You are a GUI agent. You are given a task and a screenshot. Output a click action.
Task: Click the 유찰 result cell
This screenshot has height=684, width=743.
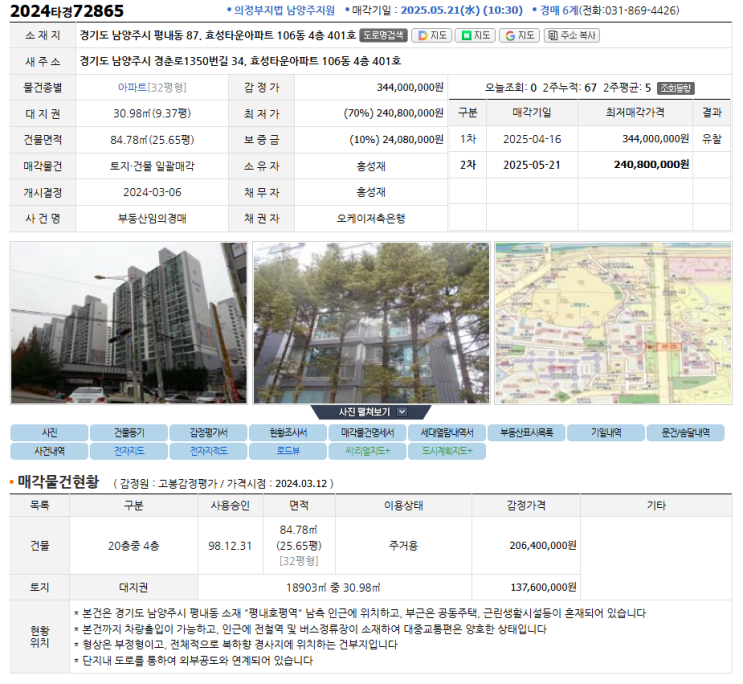[x=711, y=139]
